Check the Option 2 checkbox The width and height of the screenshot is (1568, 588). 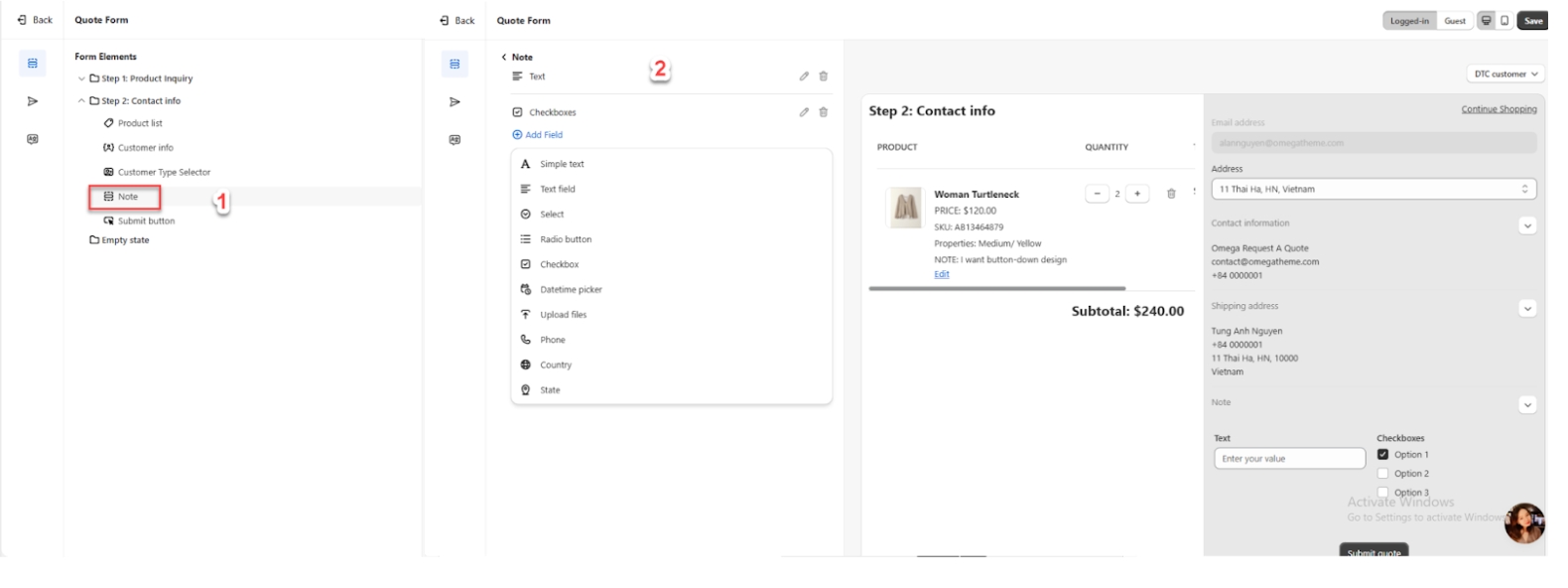tap(1382, 474)
